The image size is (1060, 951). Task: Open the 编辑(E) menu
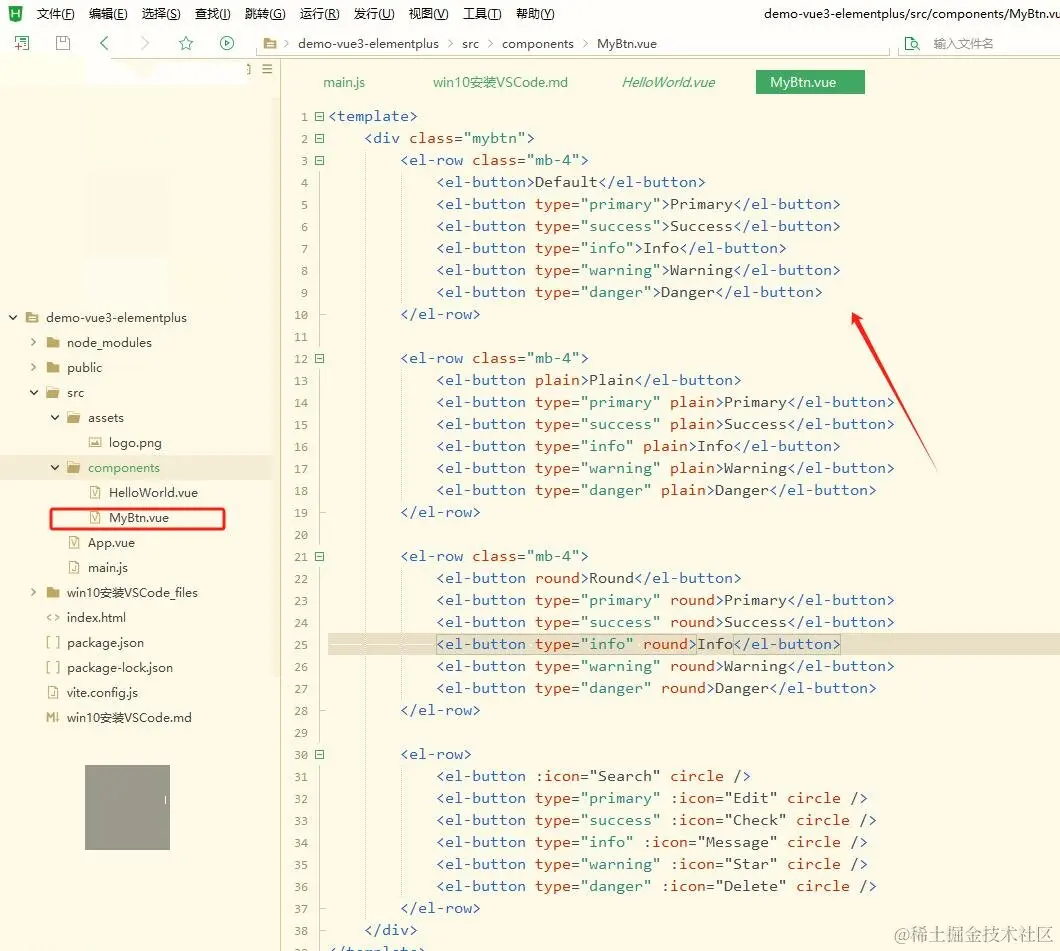tap(108, 14)
